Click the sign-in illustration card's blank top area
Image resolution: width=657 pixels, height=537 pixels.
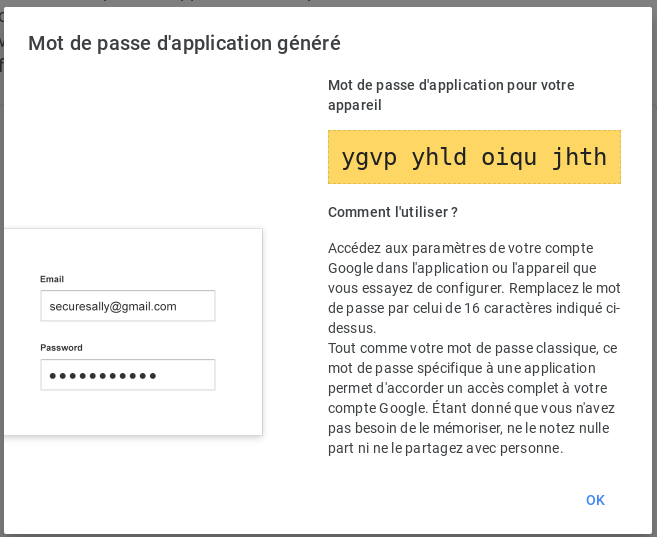pyautogui.click(x=133, y=249)
